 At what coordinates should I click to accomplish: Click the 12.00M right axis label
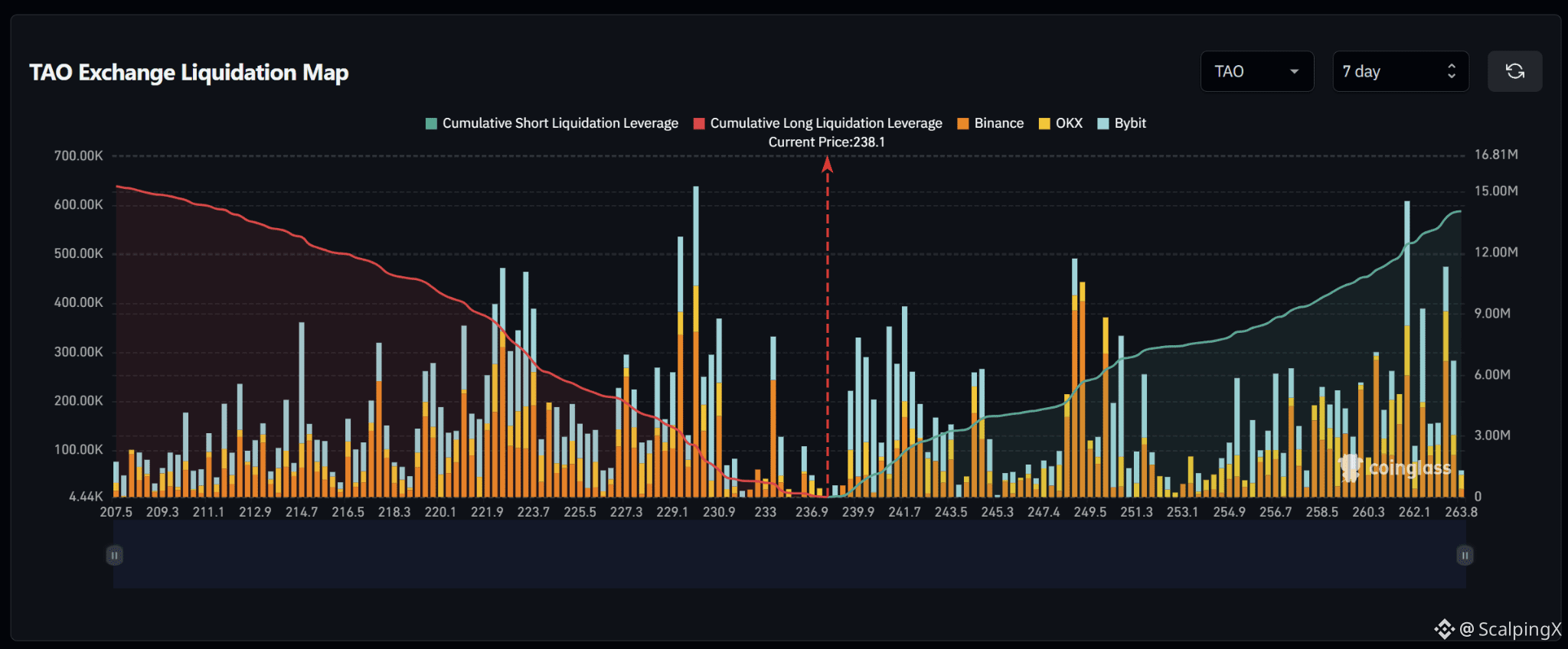tap(1496, 252)
